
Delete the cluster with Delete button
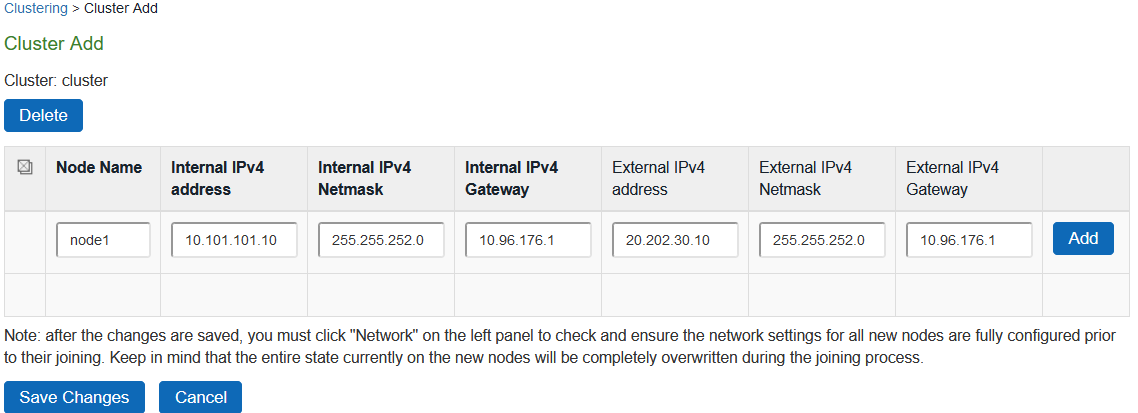click(x=44, y=115)
